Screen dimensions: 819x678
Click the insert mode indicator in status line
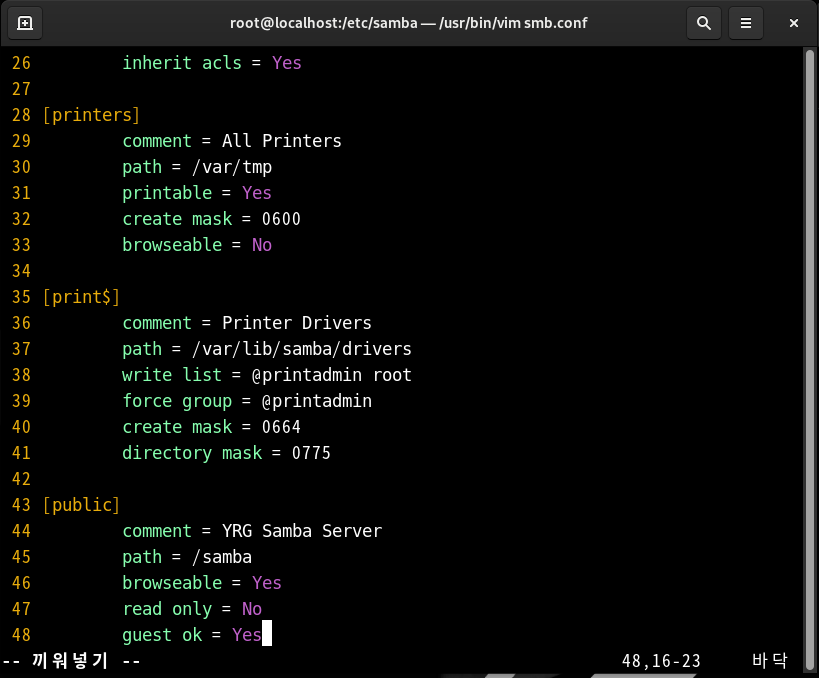71,661
